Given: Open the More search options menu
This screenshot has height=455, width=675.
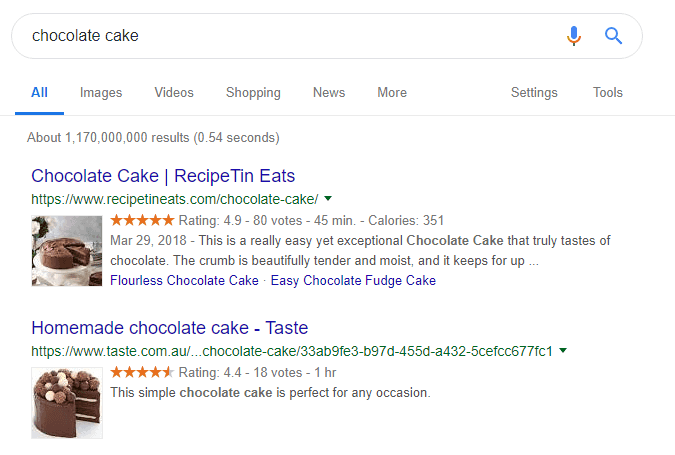Looking at the screenshot, I should (391, 93).
